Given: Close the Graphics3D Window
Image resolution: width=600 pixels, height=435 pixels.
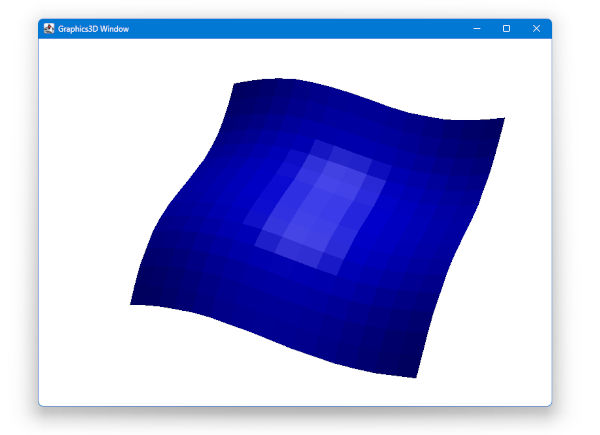Looking at the screenshot, I should click(536, 29).
